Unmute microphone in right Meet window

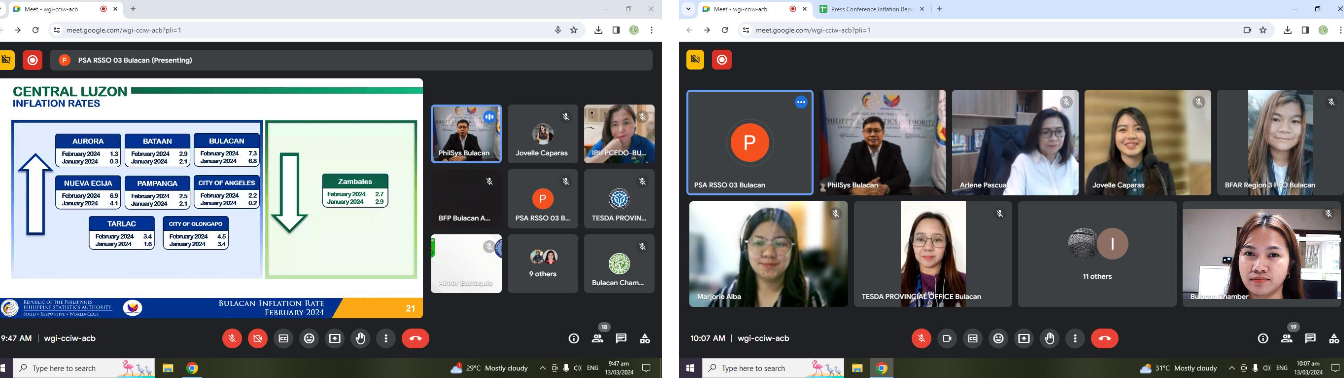pyautogui.click(x=921, y=338)
